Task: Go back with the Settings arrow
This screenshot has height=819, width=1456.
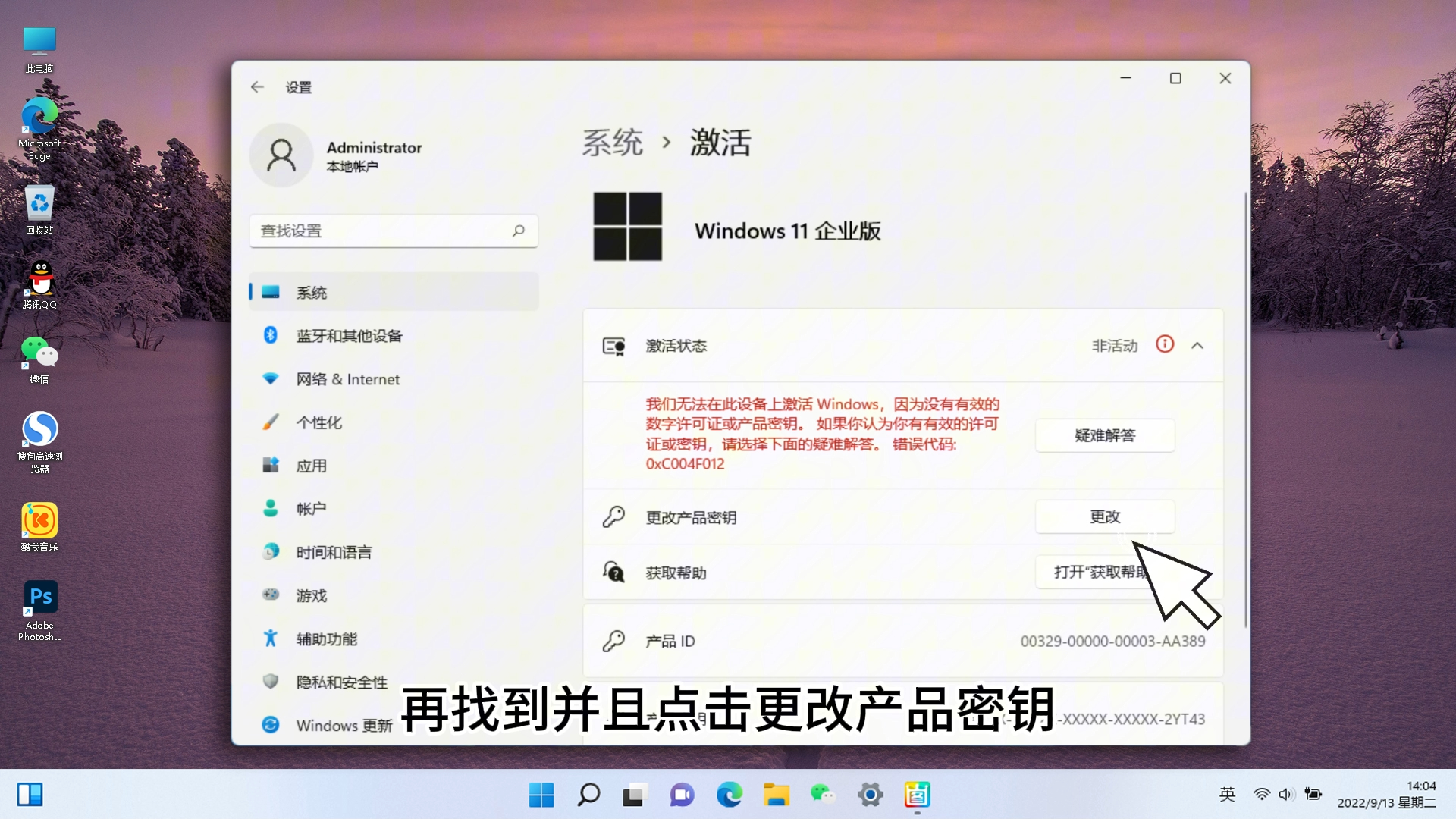Action: pyautogui.click(x=257, y=86)
